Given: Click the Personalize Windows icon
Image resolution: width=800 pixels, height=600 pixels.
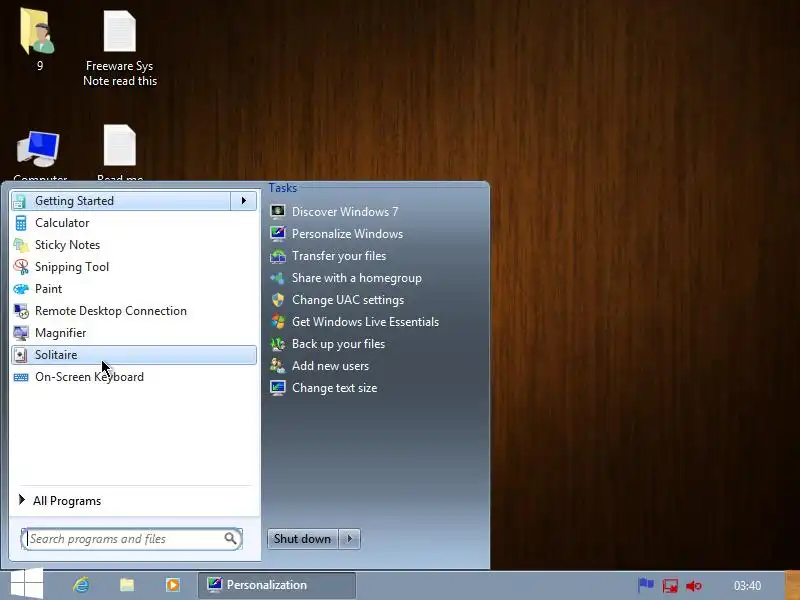Looking at the screenshot, I should coord(278,234).
